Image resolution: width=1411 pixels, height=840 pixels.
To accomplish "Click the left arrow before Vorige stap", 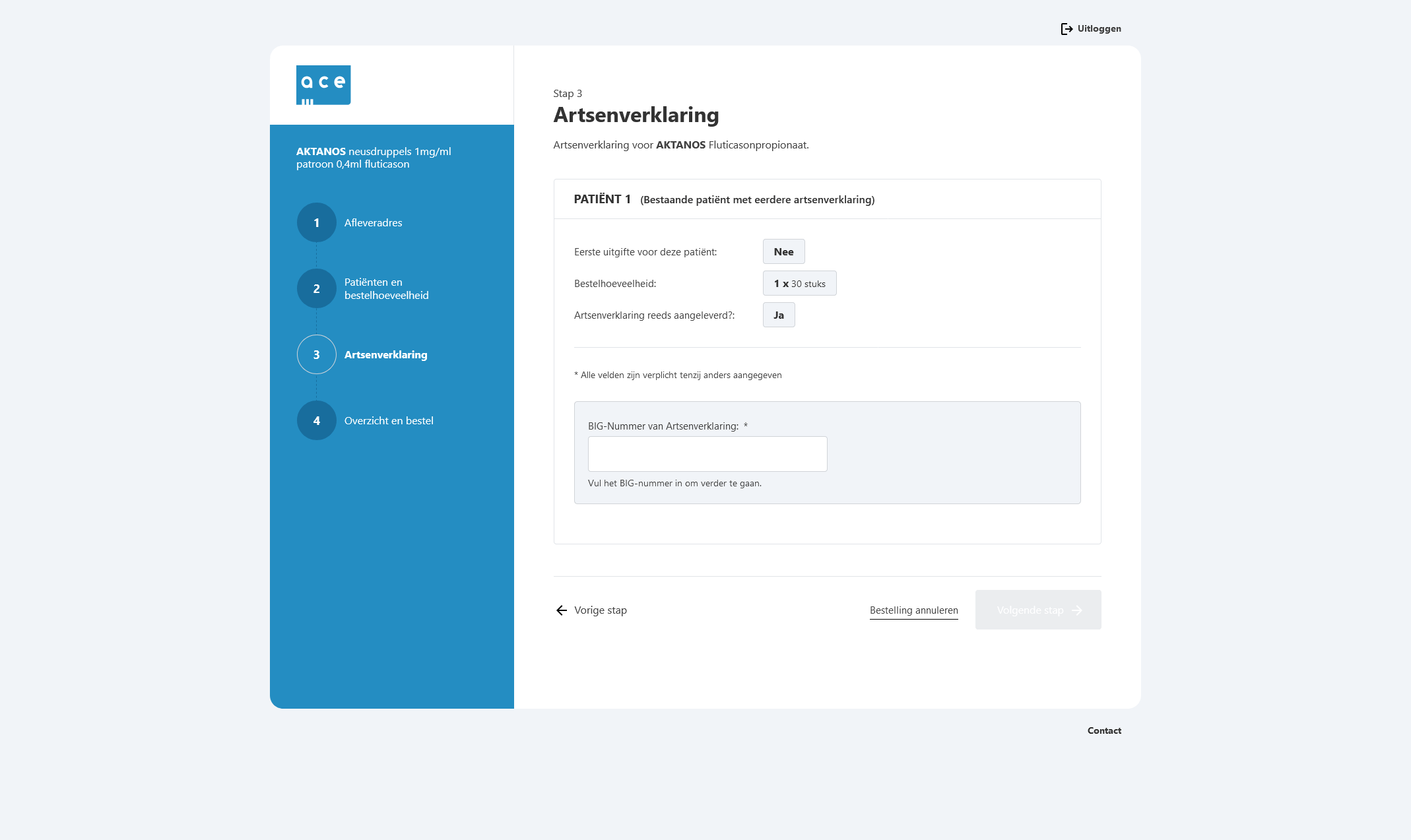I will pos(562,610).
